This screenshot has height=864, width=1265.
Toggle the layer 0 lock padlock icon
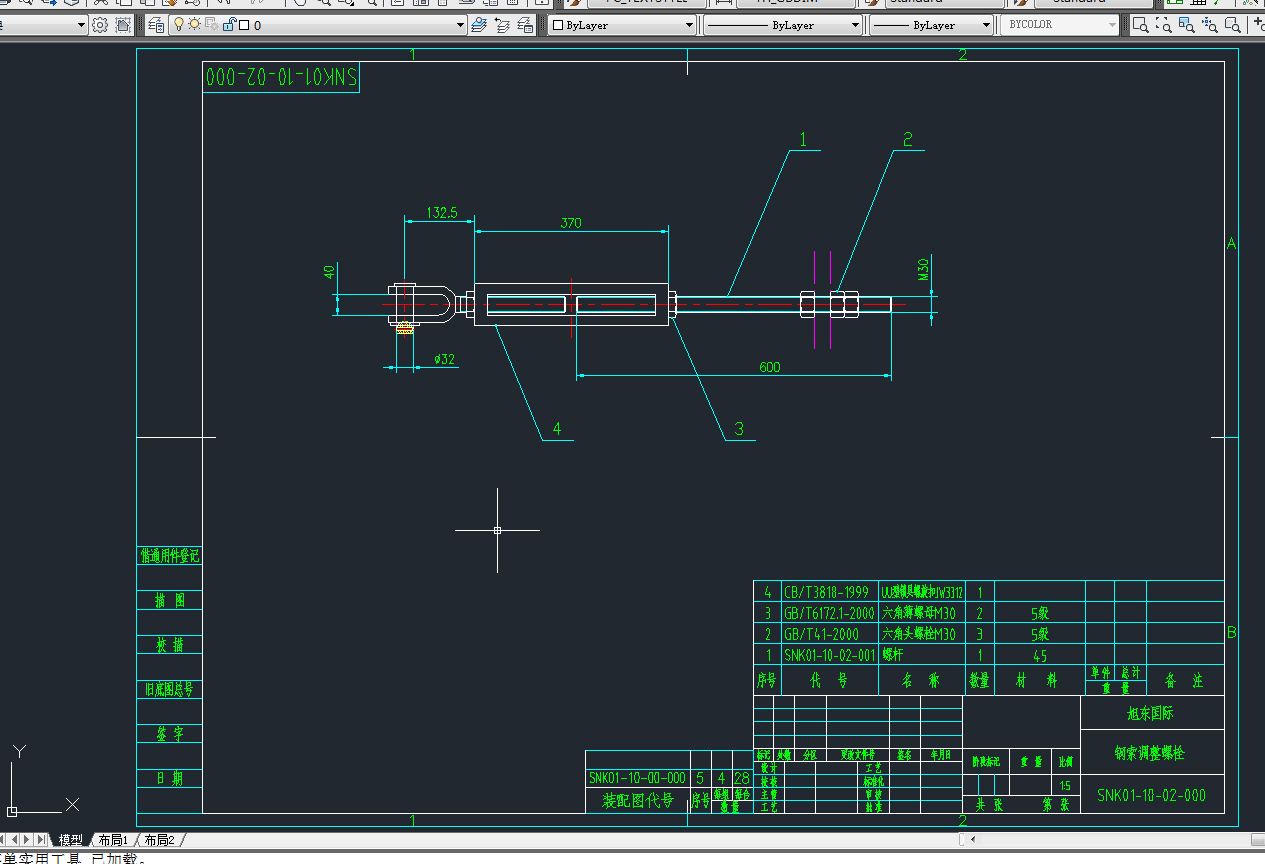(229, 25)
